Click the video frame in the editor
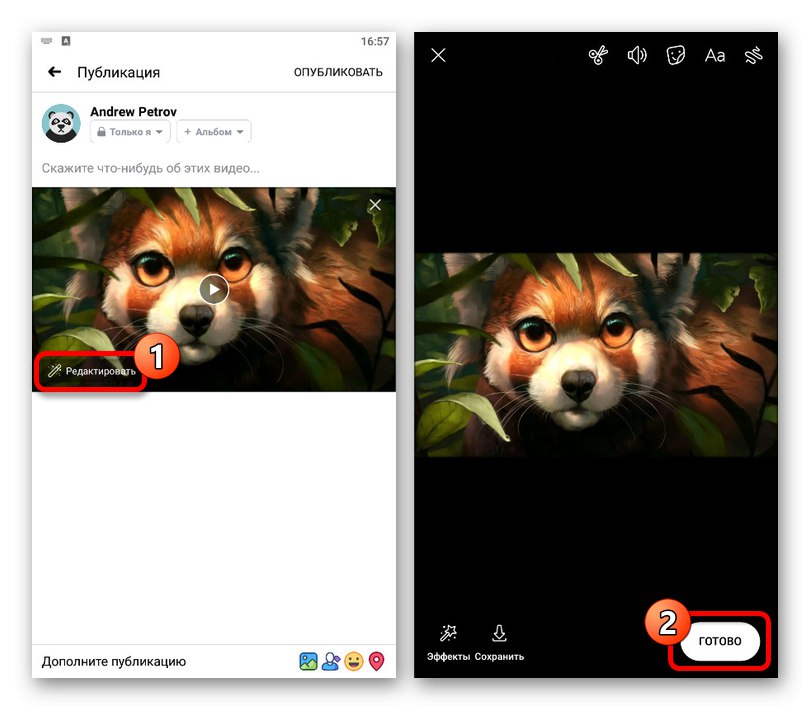Screen dimensions: 810x710 click(596, 354)
